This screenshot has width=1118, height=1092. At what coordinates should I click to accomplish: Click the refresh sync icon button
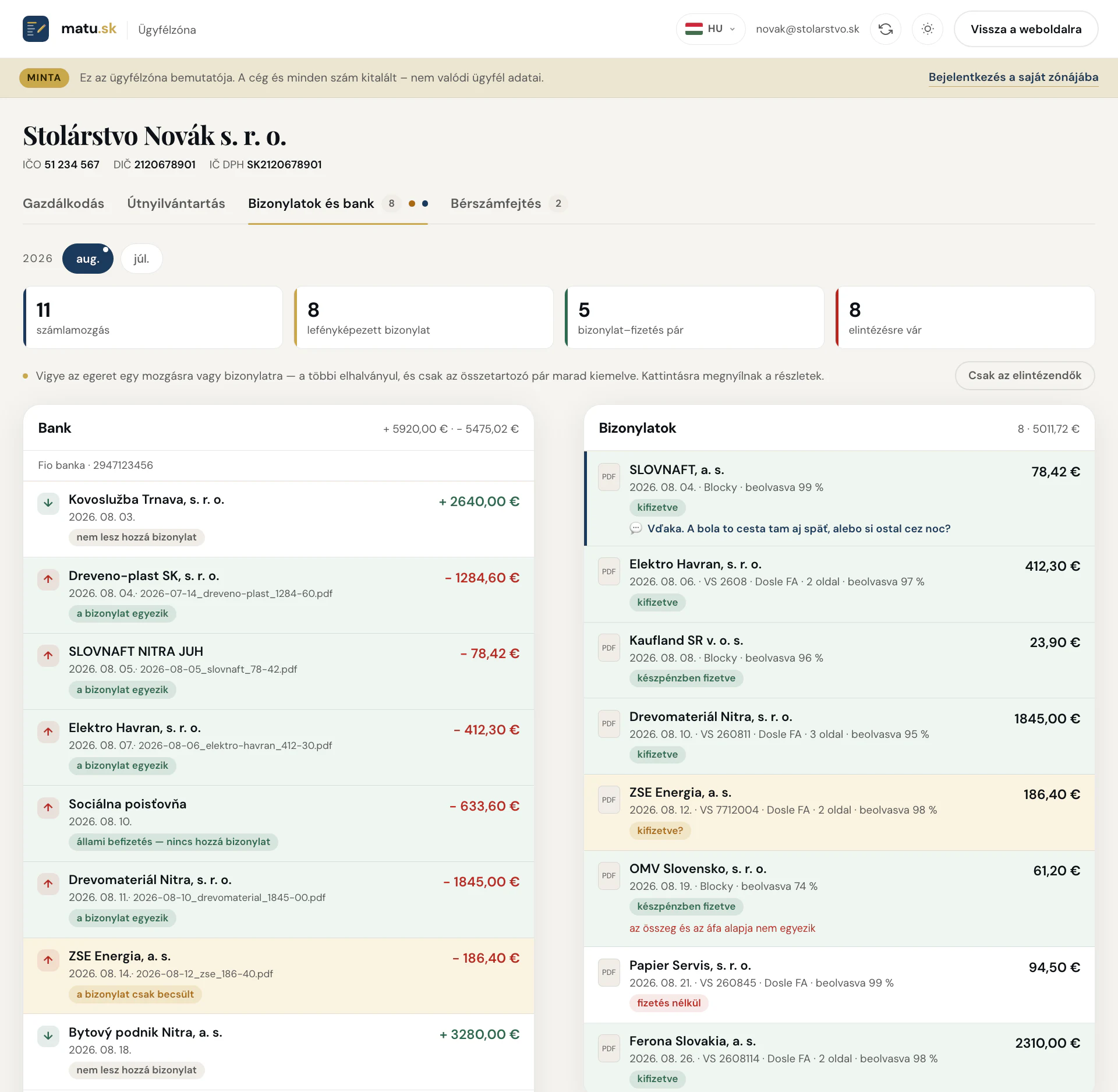pyautogui.click(x=886, y=29)
